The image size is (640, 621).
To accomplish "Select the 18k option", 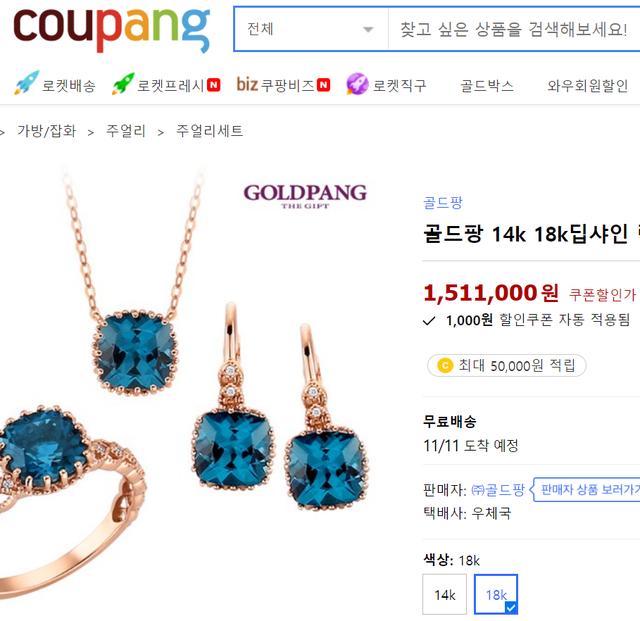I will [x=496, y=594].
